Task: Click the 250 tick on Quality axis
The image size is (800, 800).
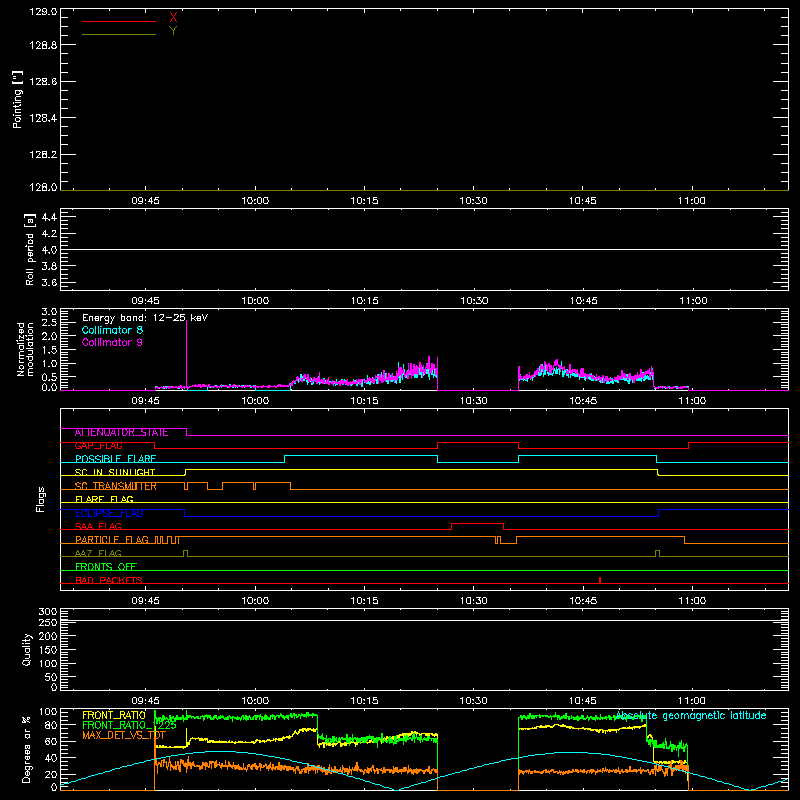Action: (48, 622)
